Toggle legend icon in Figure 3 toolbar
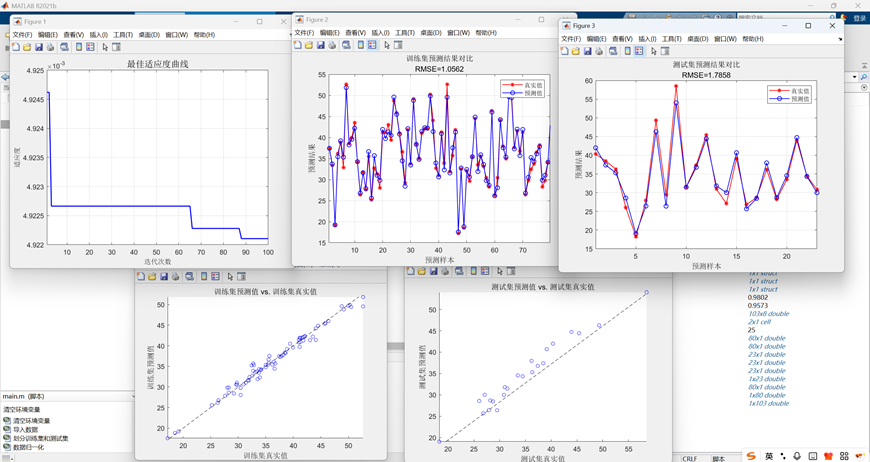 639,51
